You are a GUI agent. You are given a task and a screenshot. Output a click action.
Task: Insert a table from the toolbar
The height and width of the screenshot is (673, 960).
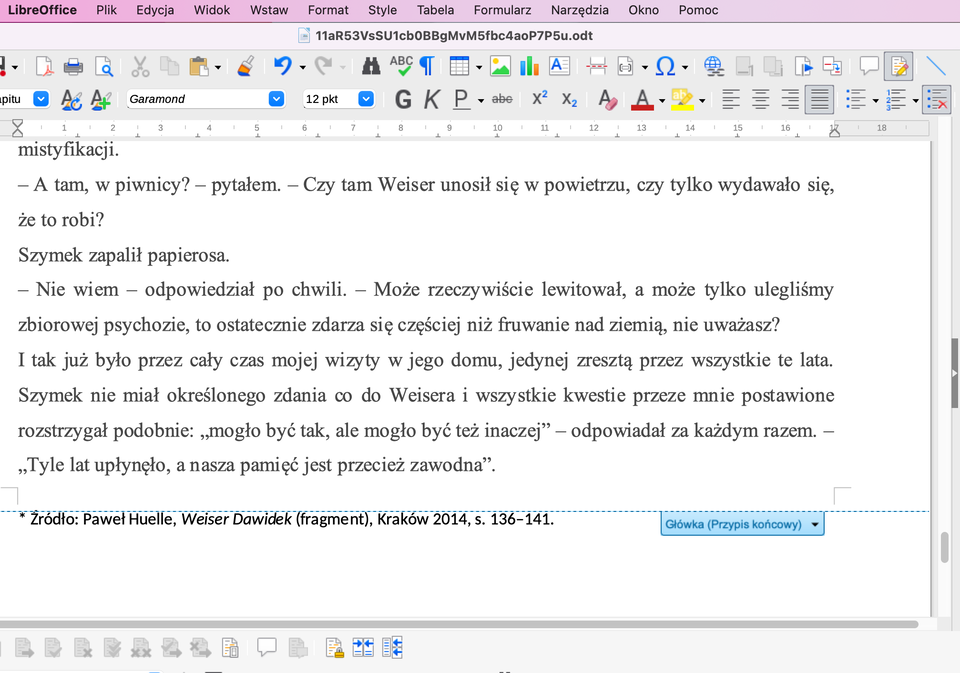click(x=458, y=65)
